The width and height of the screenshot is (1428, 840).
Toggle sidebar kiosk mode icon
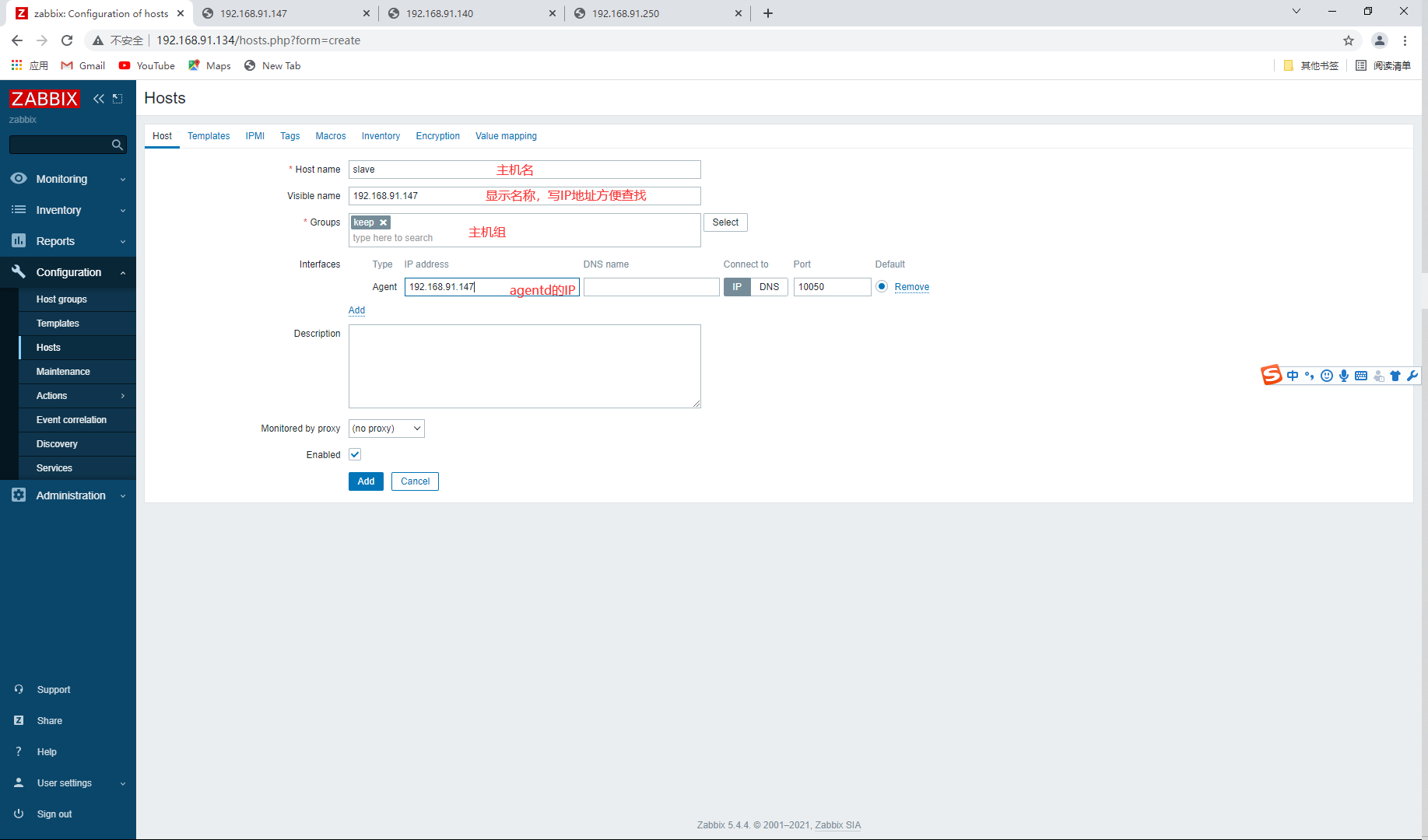pyautogui.click(x=118, y=99)
